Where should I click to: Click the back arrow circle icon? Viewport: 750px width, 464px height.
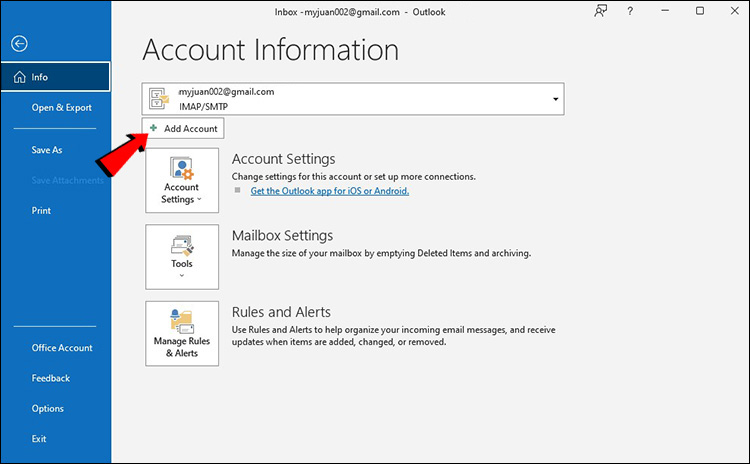pyautogui.click(x=20, y=43)
